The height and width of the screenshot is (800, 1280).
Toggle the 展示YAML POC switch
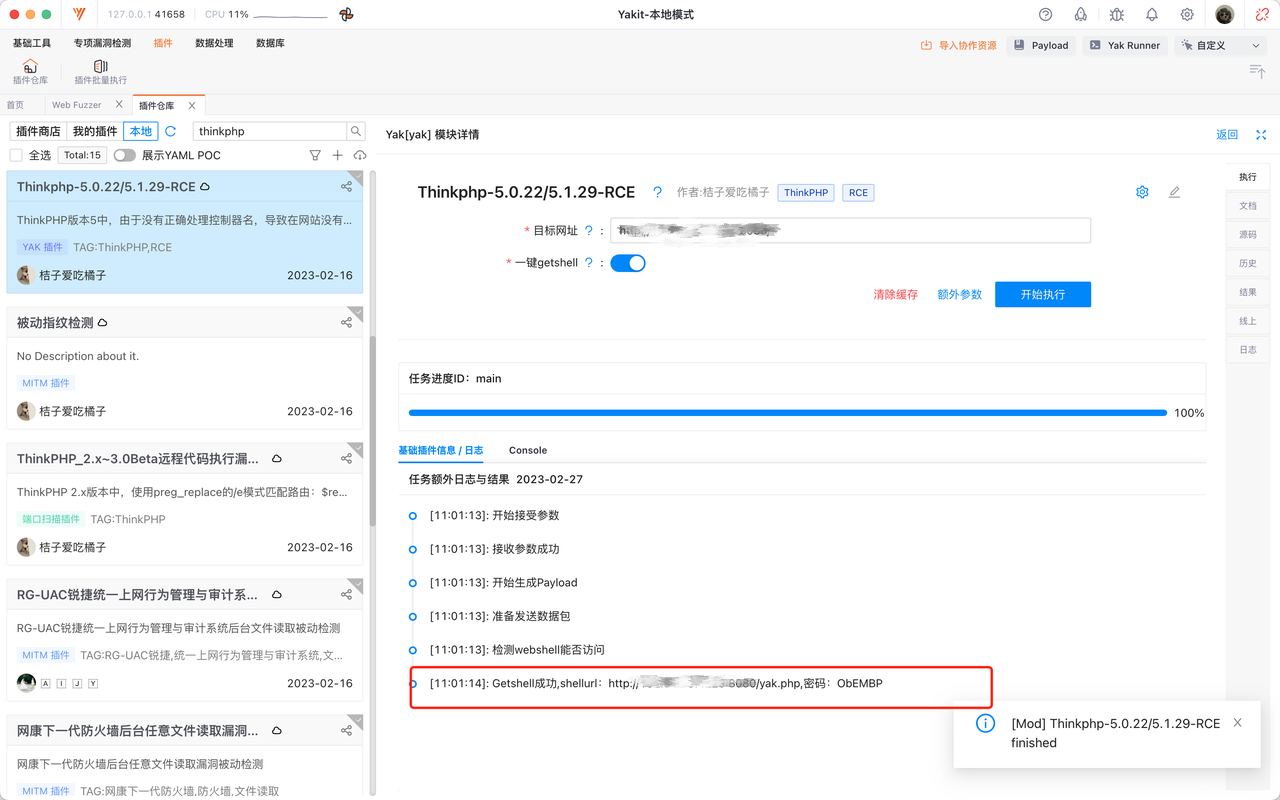[125, 155]
